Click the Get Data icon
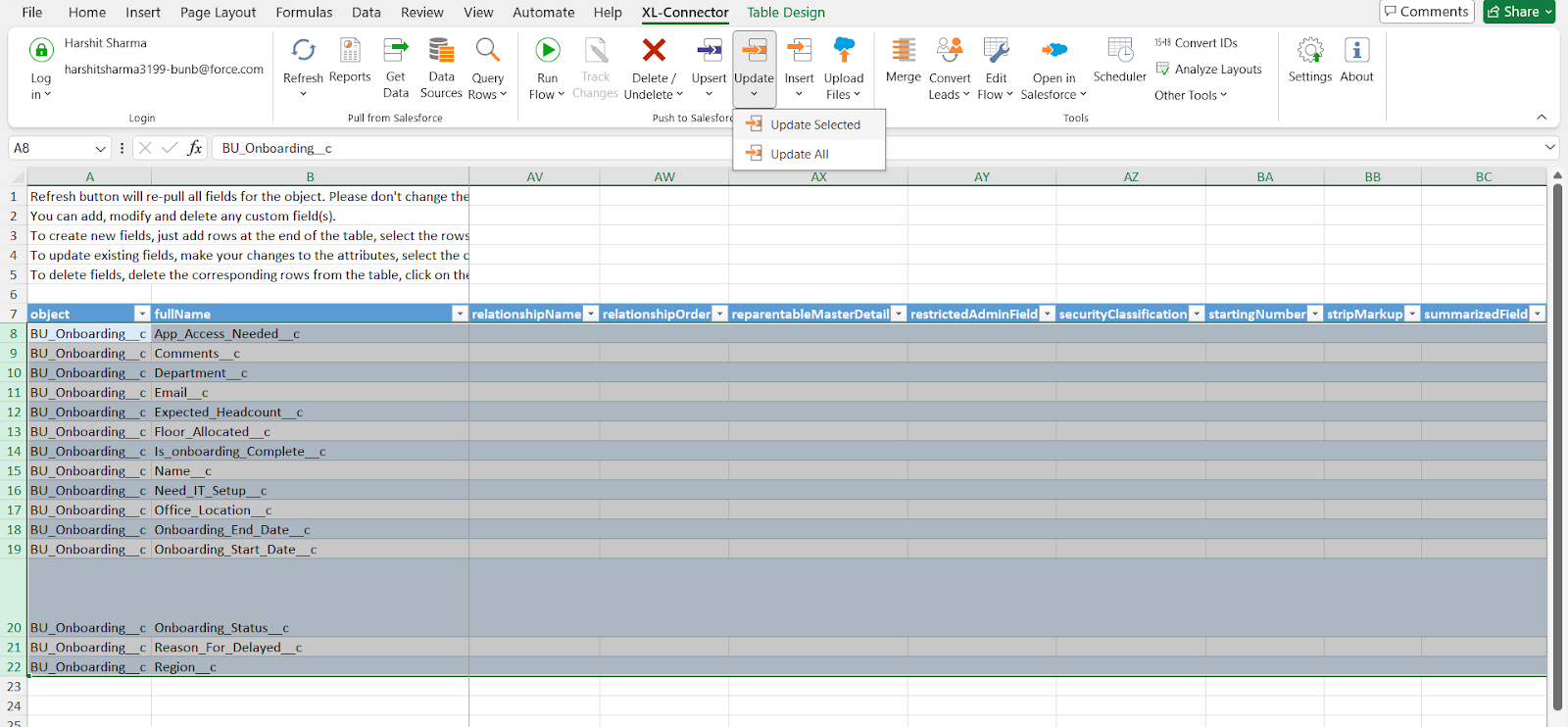 click(396, 50)
